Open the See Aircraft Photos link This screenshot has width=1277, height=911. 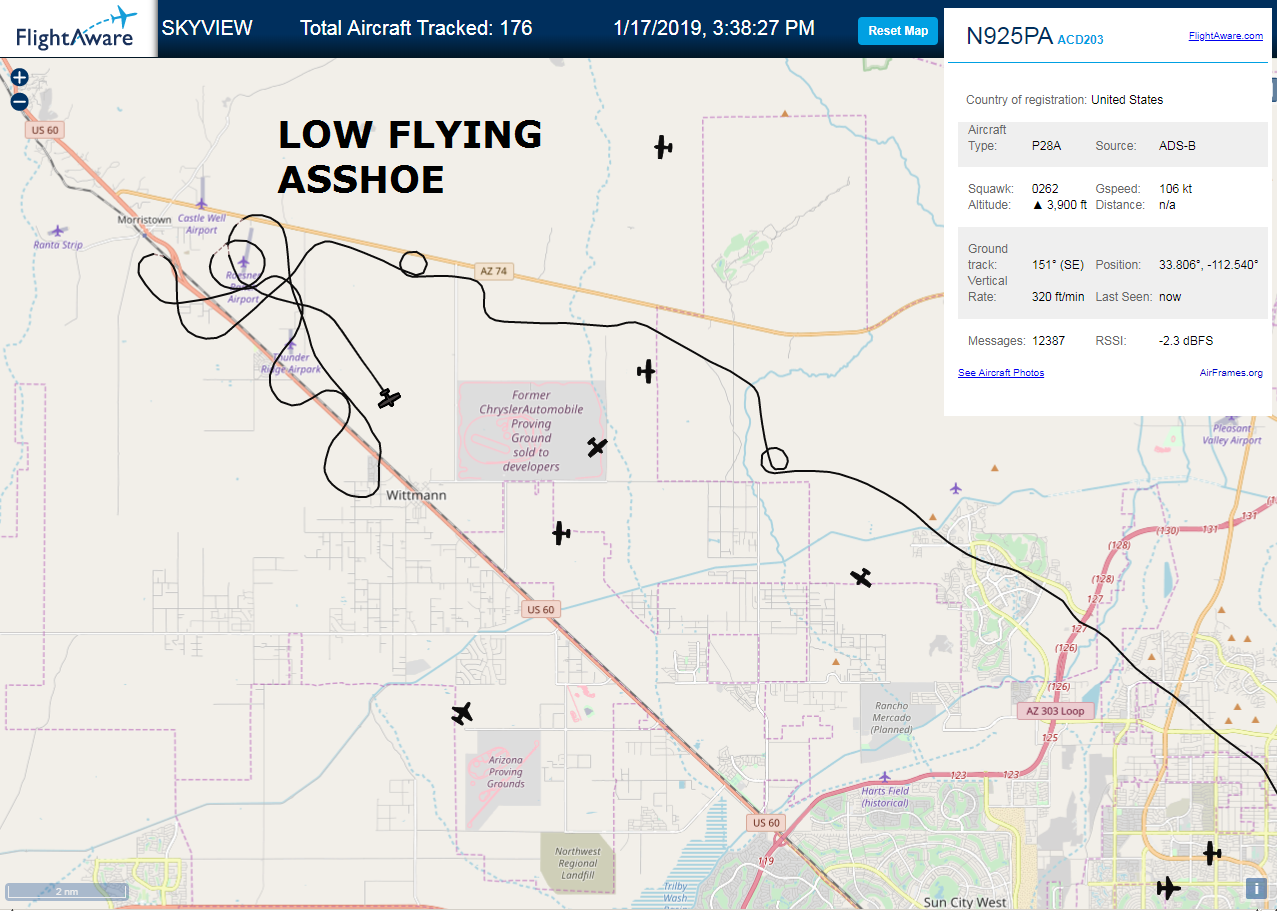coord(1001,373)
